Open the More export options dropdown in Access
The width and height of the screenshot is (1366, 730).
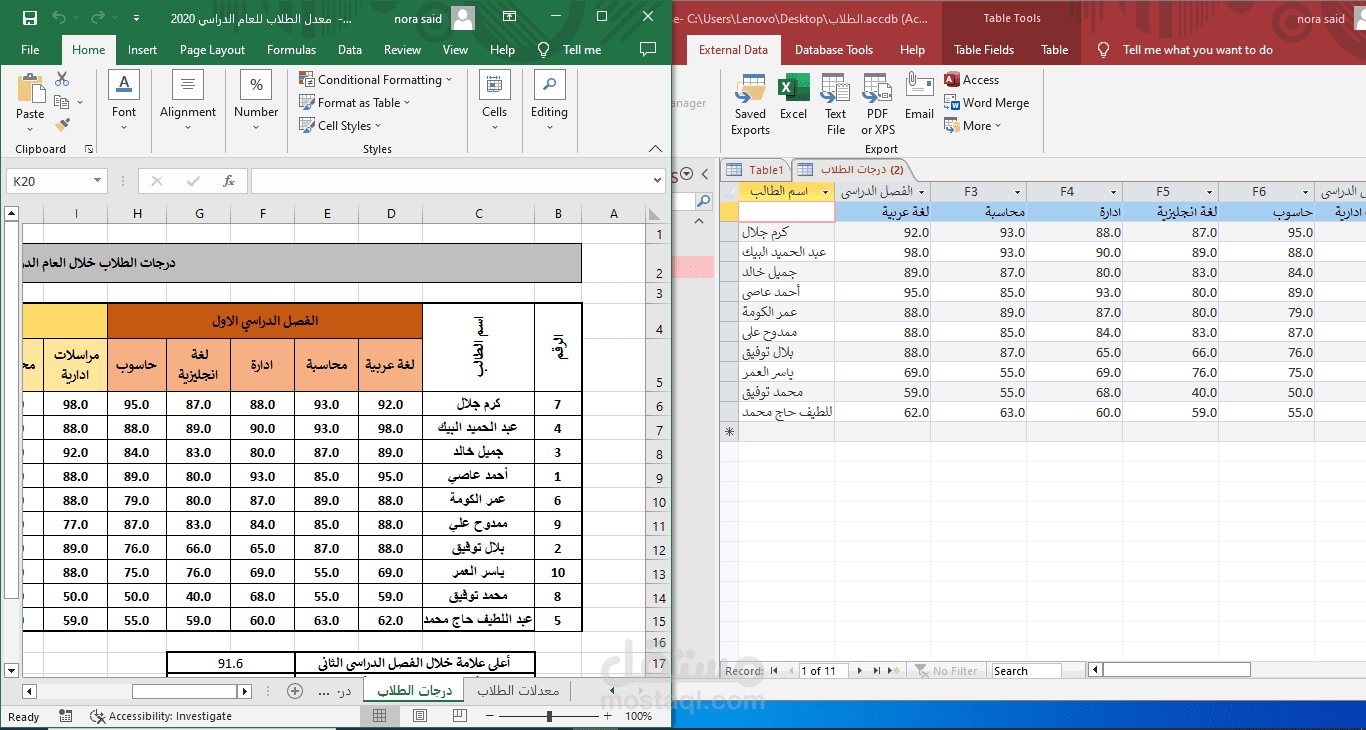(x=973, y=126)
